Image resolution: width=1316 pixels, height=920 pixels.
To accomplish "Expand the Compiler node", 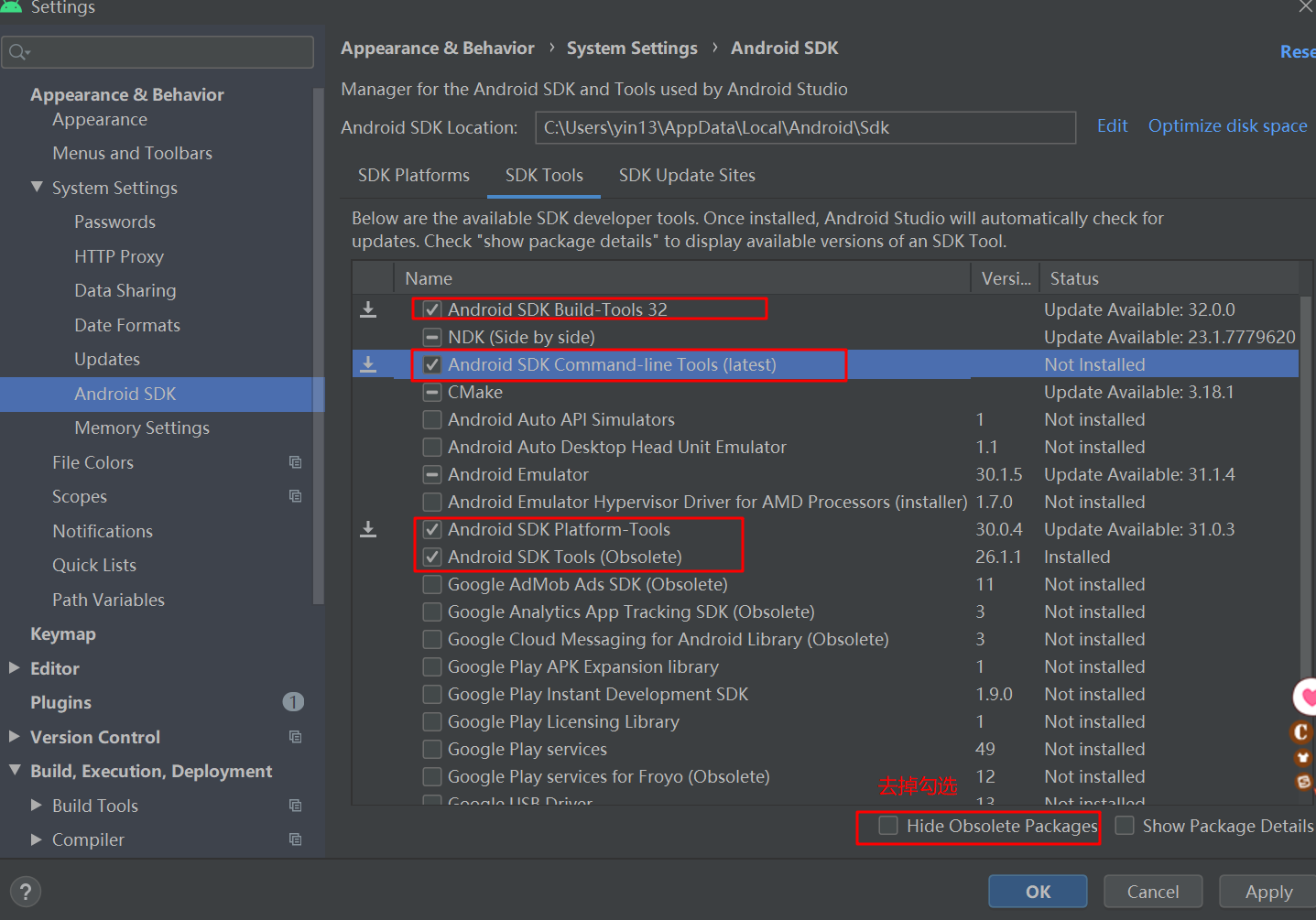I will tap(37, 839).
